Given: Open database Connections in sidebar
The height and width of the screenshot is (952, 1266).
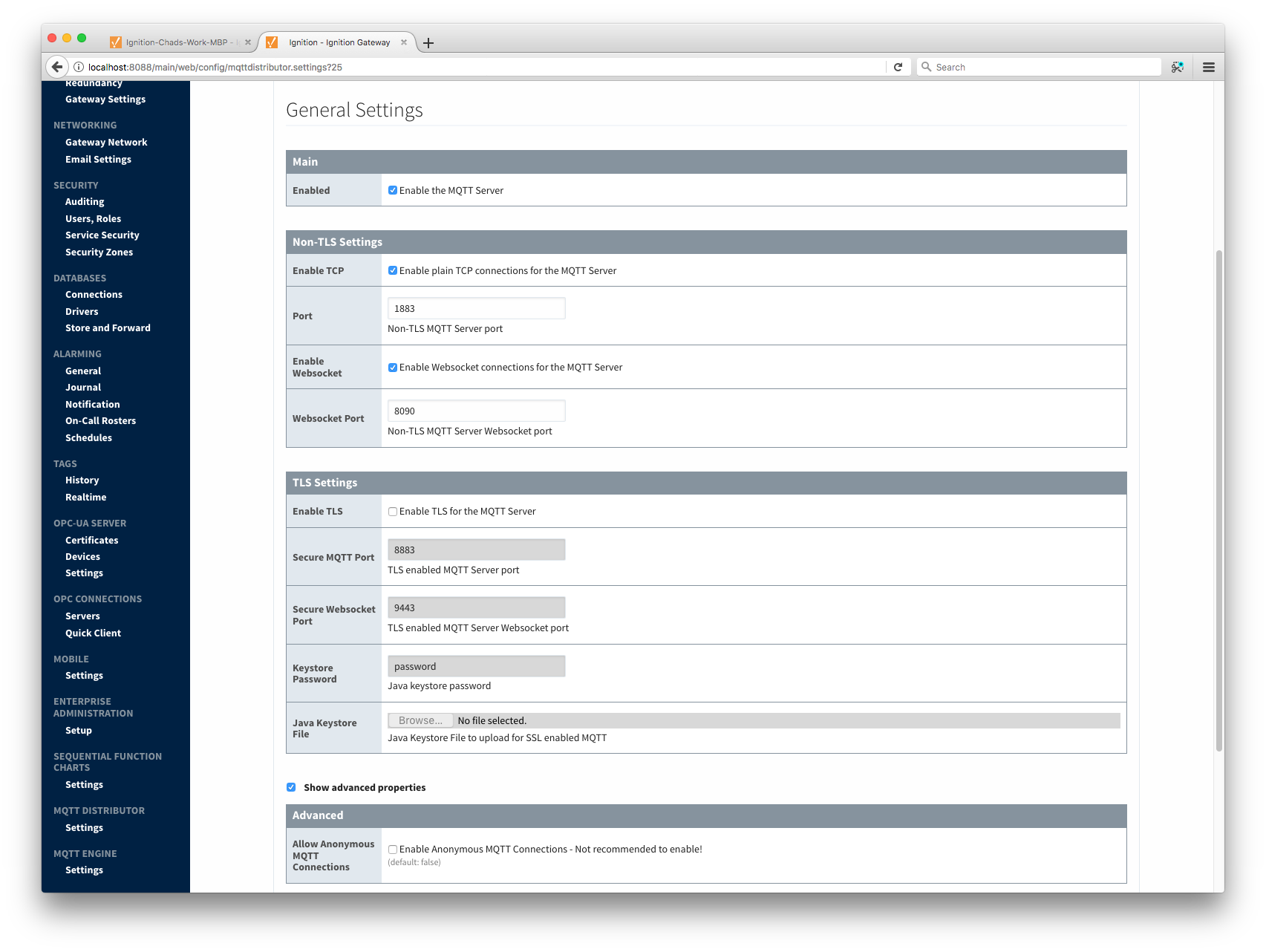Looking at the screenshot, I should coord(94,294).
